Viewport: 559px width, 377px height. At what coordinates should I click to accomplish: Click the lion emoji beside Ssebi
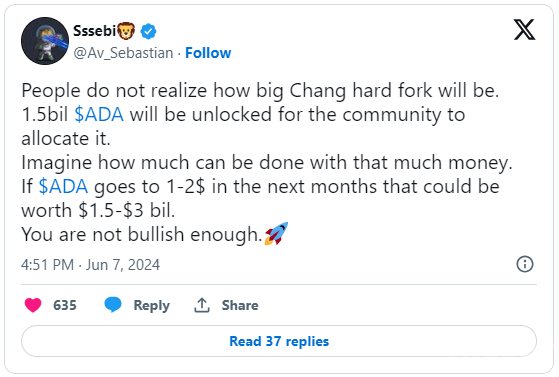[x=126, y=31]
